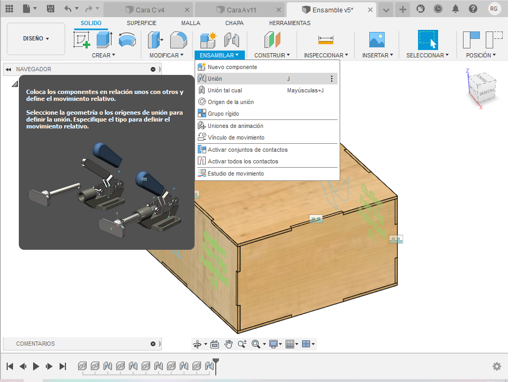Screen dimensions: 514x382
Task: Choose Activar conjuntos de contactos
Action: pyautogui.click(x=267, y=150)
